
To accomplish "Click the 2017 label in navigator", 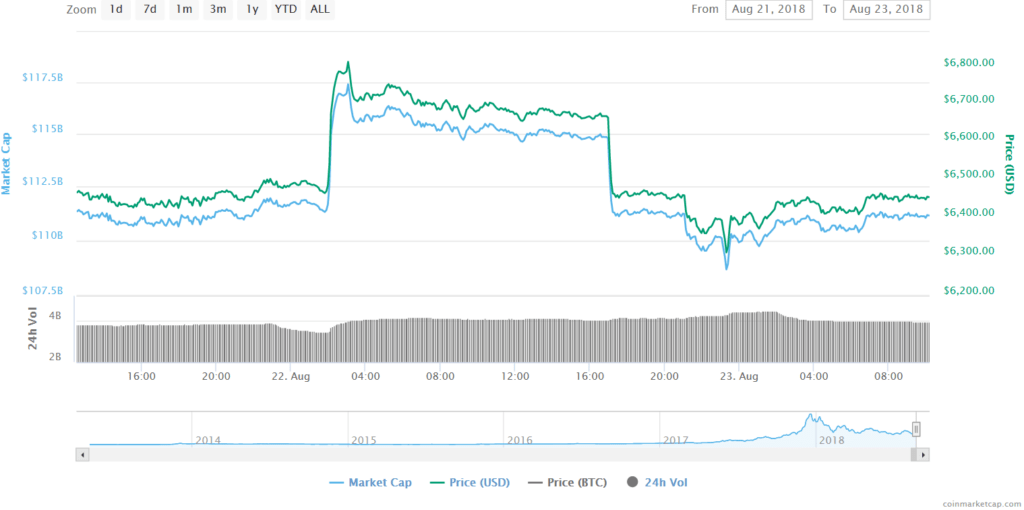I will click(676, 440).
